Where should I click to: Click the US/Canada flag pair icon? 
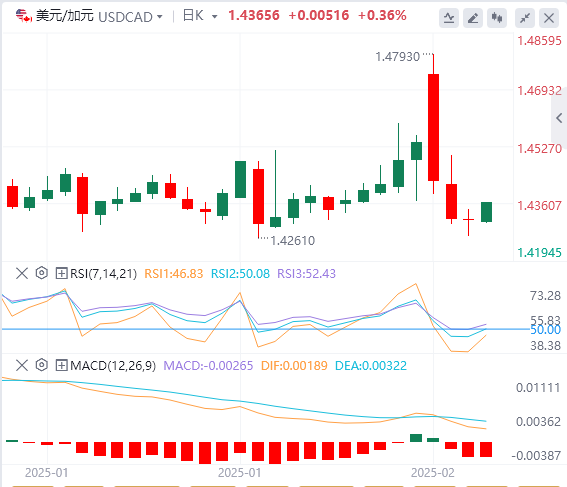tap(24, 16)
